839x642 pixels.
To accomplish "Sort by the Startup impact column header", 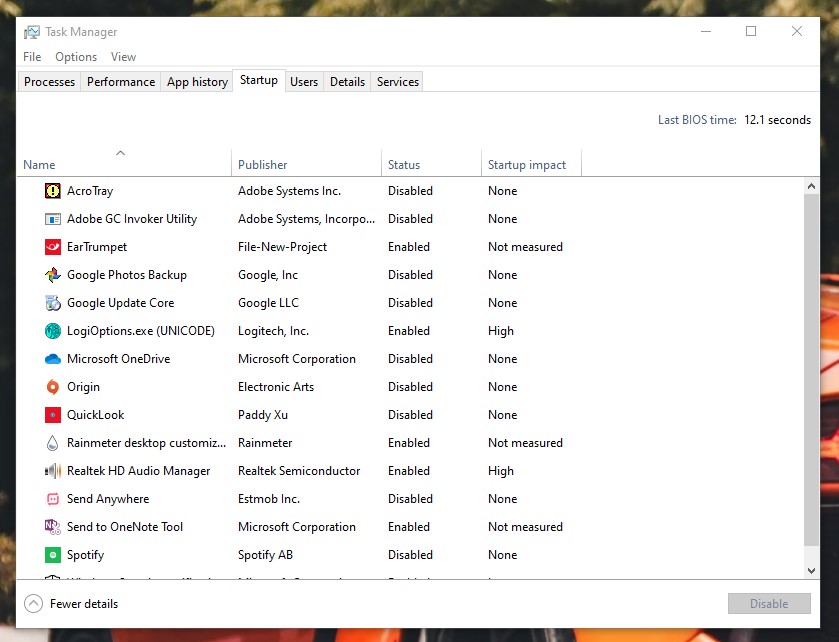I will tap(531, 162).
